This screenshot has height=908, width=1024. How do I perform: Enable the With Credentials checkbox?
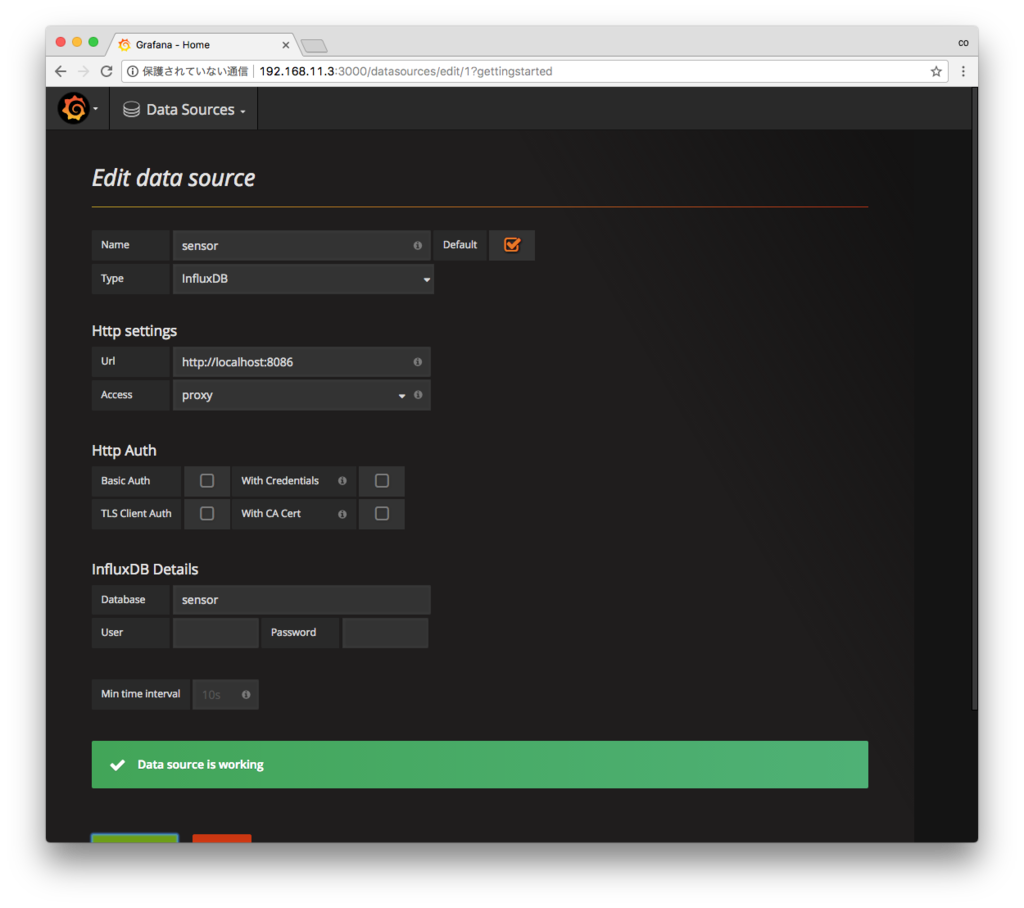pos(382,481)
